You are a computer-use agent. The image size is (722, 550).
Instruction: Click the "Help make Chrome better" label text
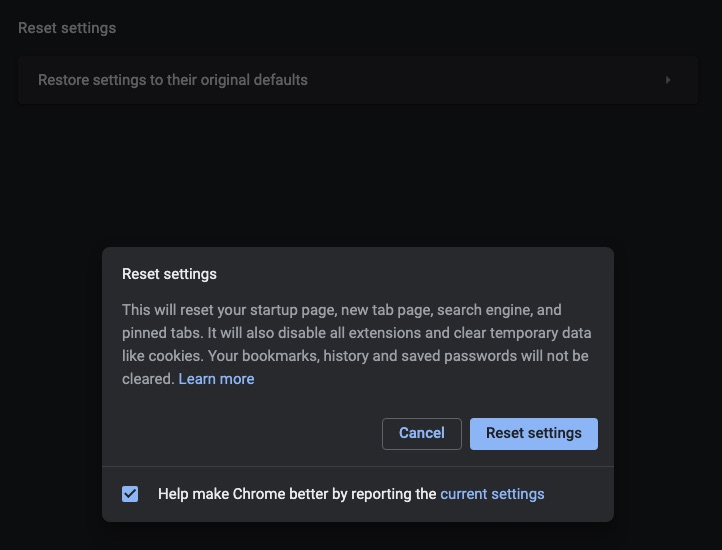pyautogui.click(x=297, y=494)
